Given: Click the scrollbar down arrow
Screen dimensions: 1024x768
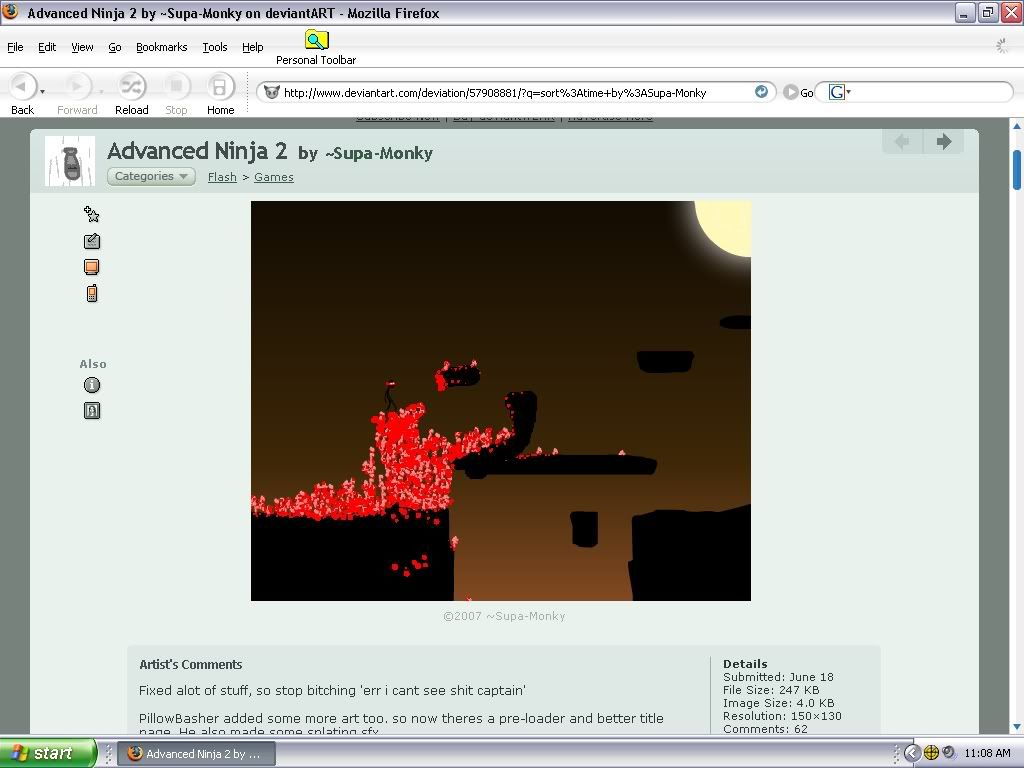Looking at the screenshot, I should tap(1017, 727).
